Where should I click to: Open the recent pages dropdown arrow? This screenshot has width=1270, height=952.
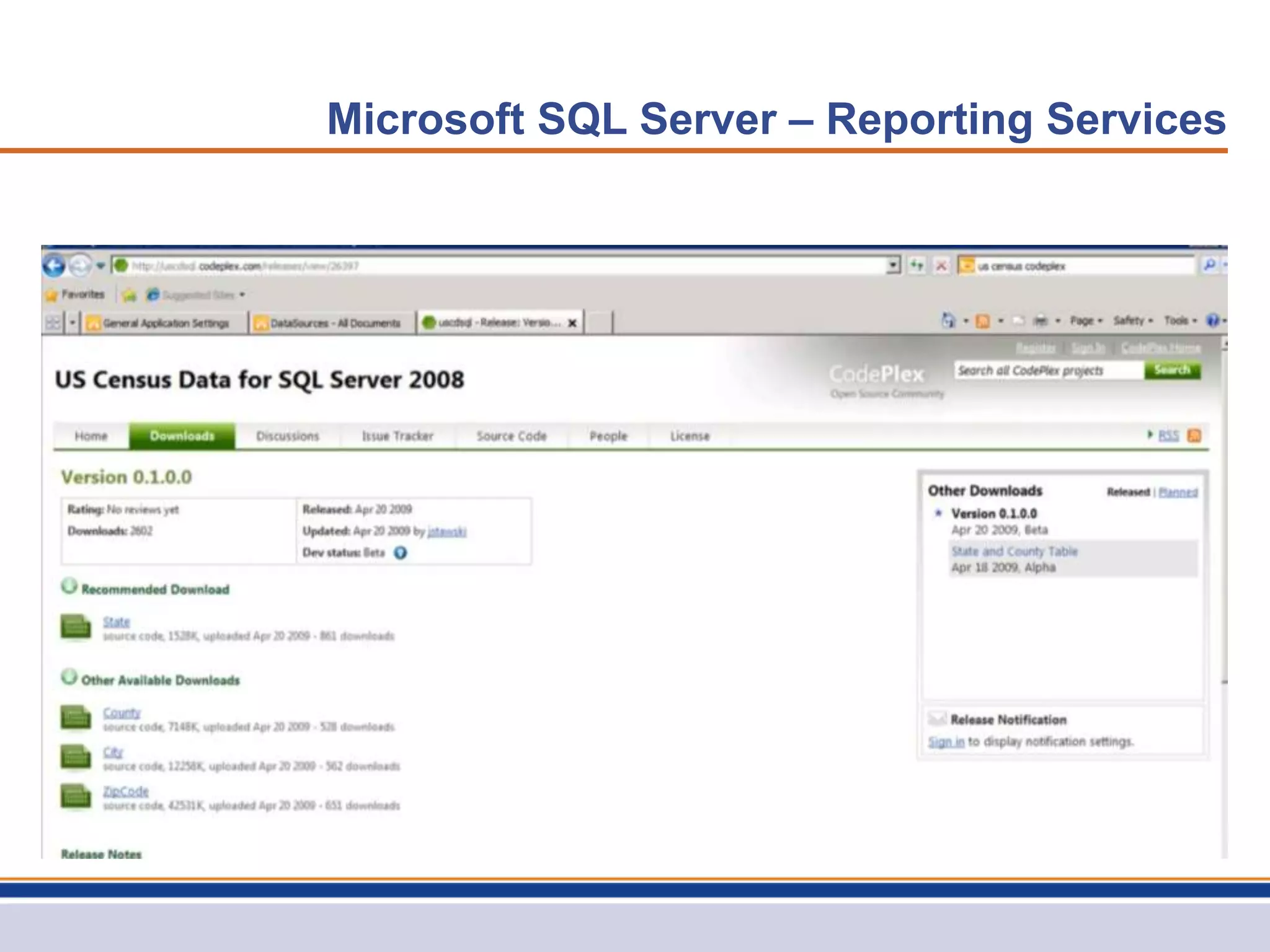tap(100, 266)
